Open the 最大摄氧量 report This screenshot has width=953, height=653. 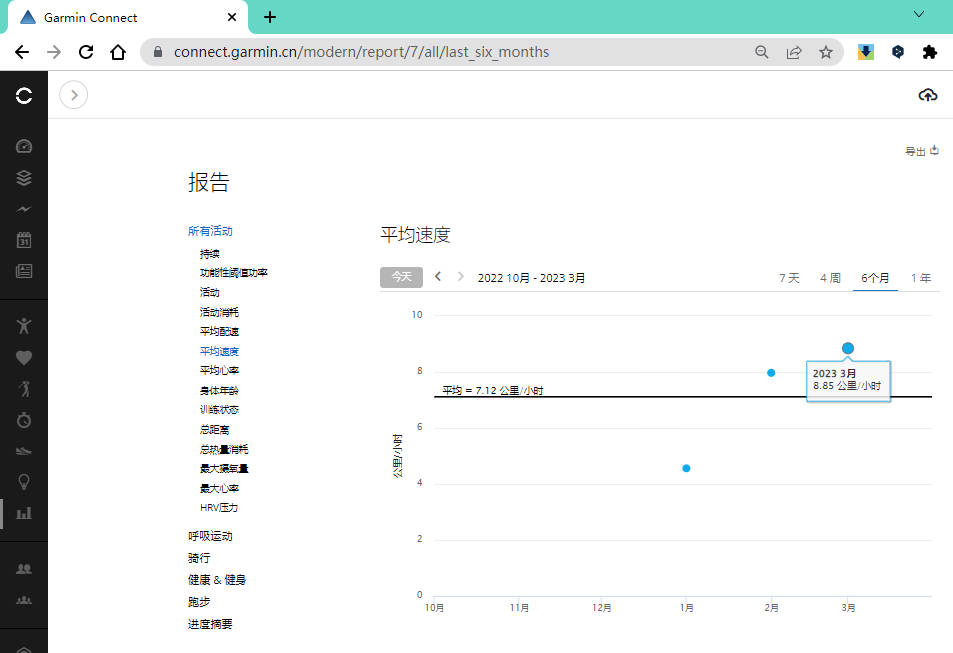(x=224, y=468)
